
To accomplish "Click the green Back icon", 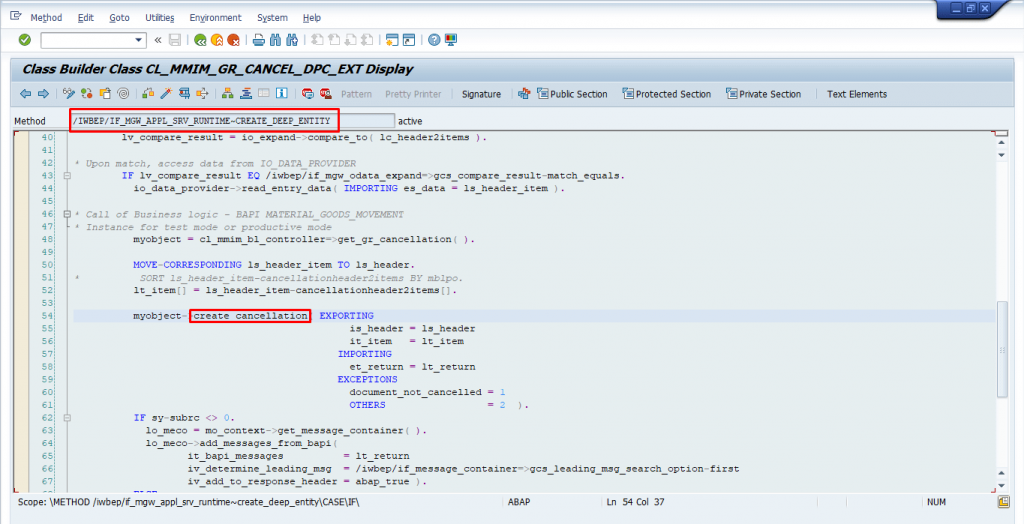I will pyautogui.click(x=200, y=41).
